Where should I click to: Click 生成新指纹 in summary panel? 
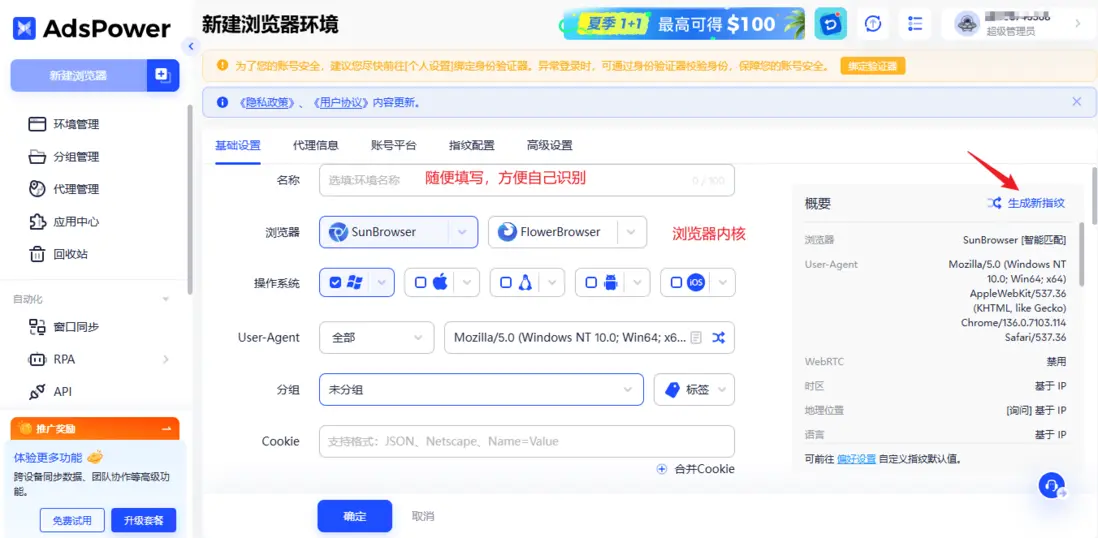[x=1027, y=203]
